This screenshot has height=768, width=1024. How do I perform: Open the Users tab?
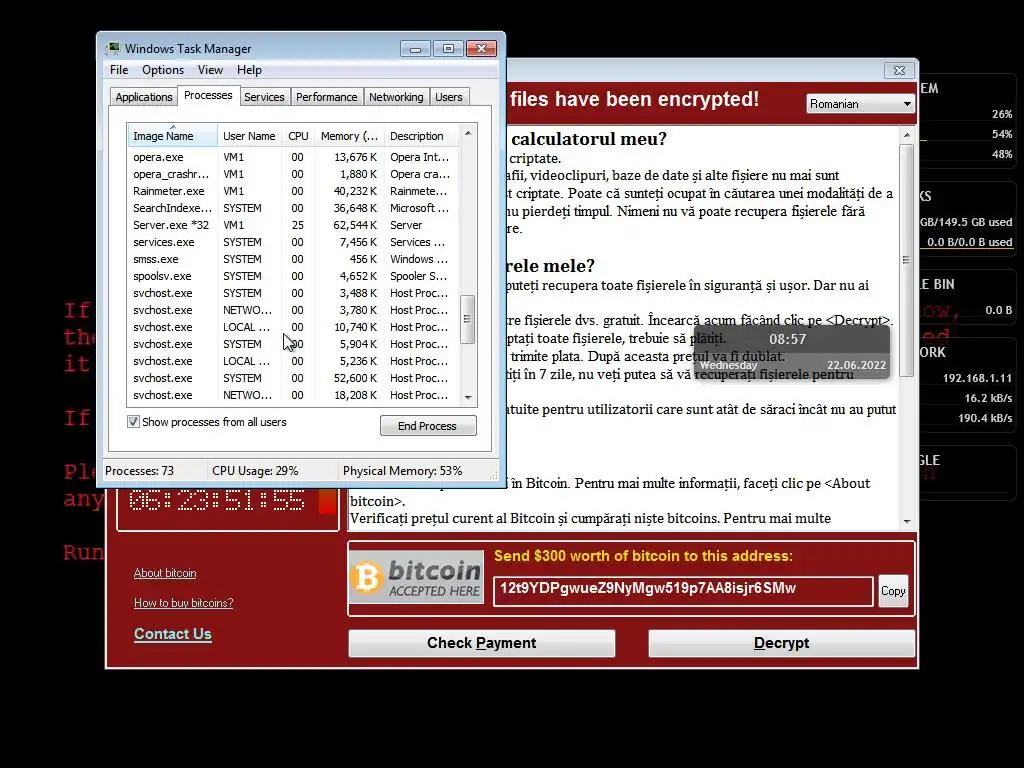[x=449, y=97]
